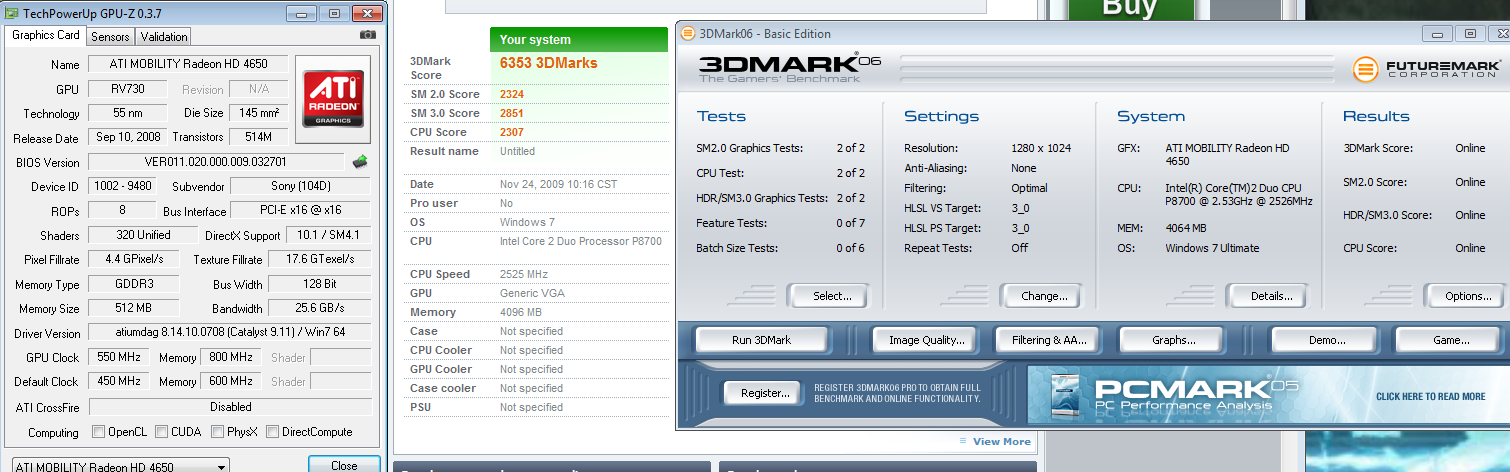
Task: Switch to the Graphics Card tab
Action: click(45, 35)
